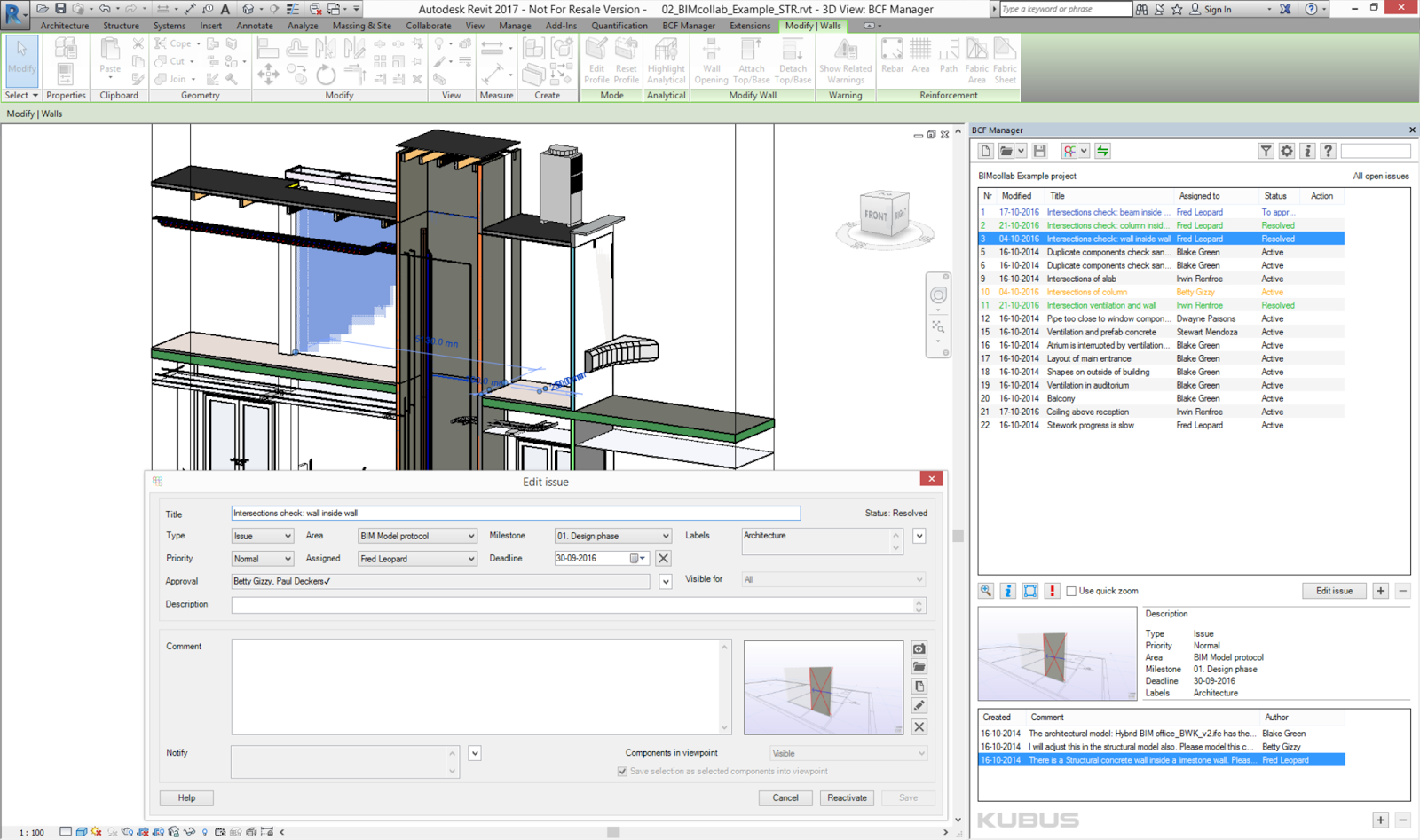The width and height of the screenshot is (1420, 840).
Task: Click Show Related Warnings in the ribbon
Action: (x=845, y=59)
